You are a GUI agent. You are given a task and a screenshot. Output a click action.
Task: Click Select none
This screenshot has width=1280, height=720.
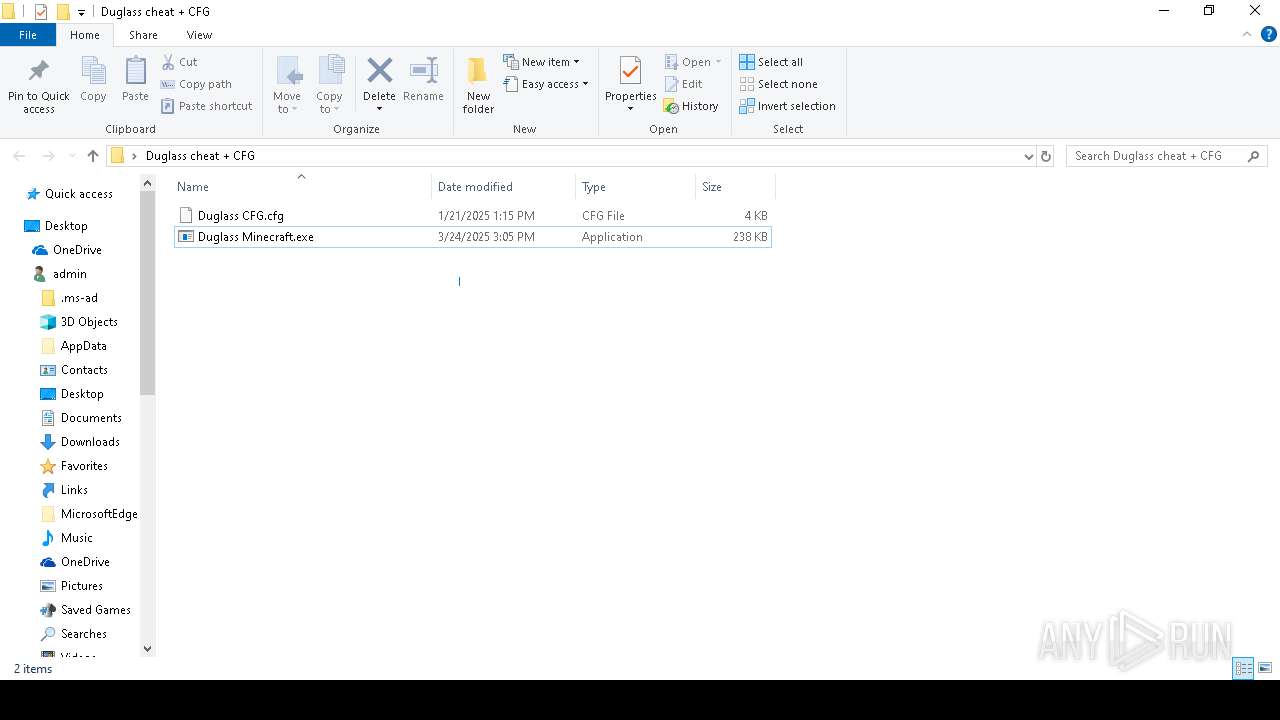coord(778,84)
